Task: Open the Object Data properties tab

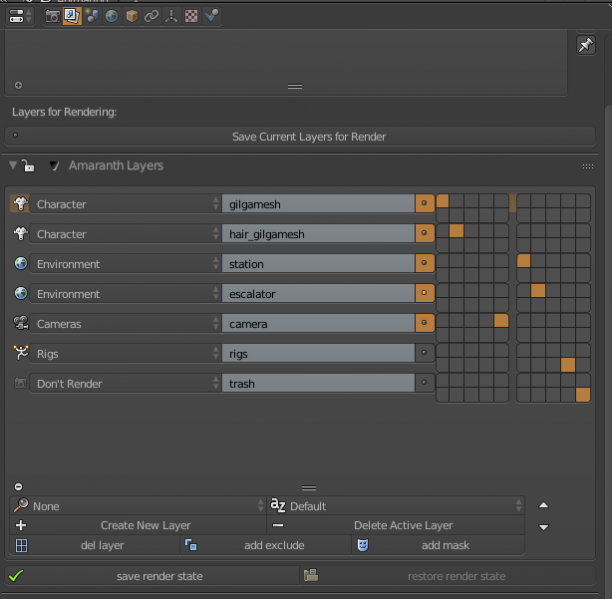Action: (171, 16)
